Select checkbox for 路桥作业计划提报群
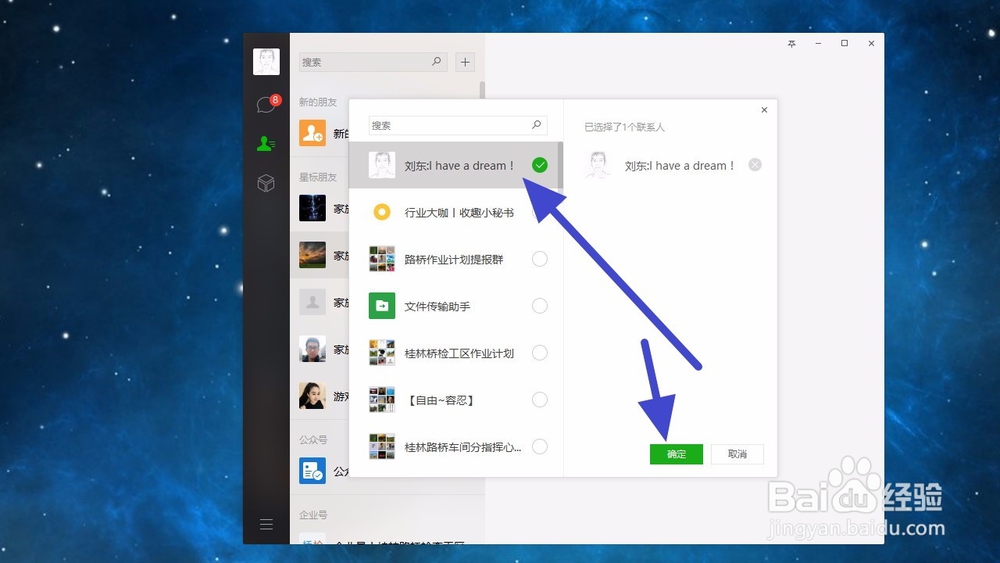The width and height of the screenshot is (1000, 563). click(x=540, y=259)
